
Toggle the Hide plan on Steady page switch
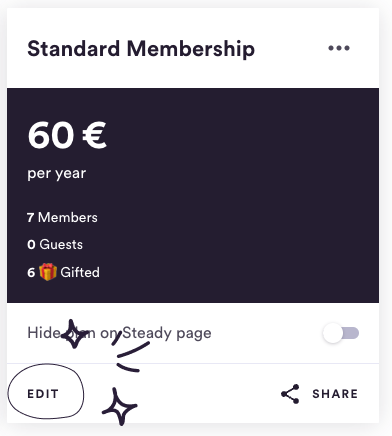(341, 333)
